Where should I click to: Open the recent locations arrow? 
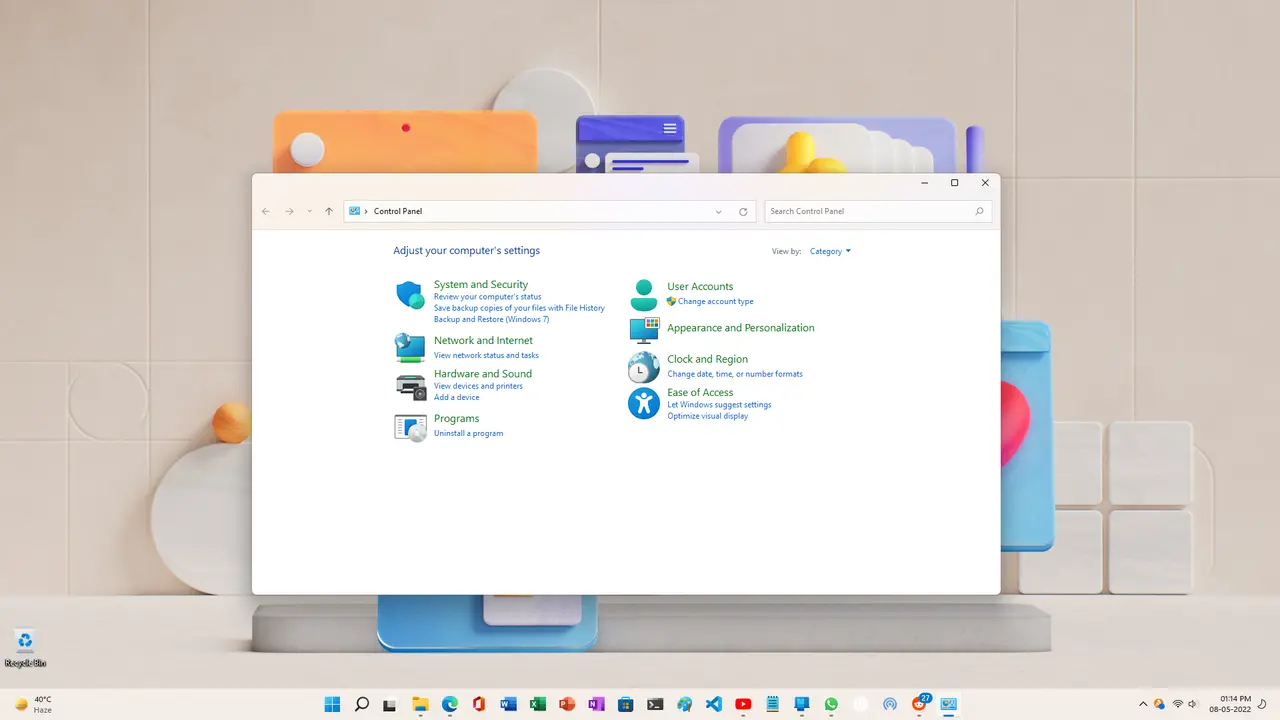point(310,212)
